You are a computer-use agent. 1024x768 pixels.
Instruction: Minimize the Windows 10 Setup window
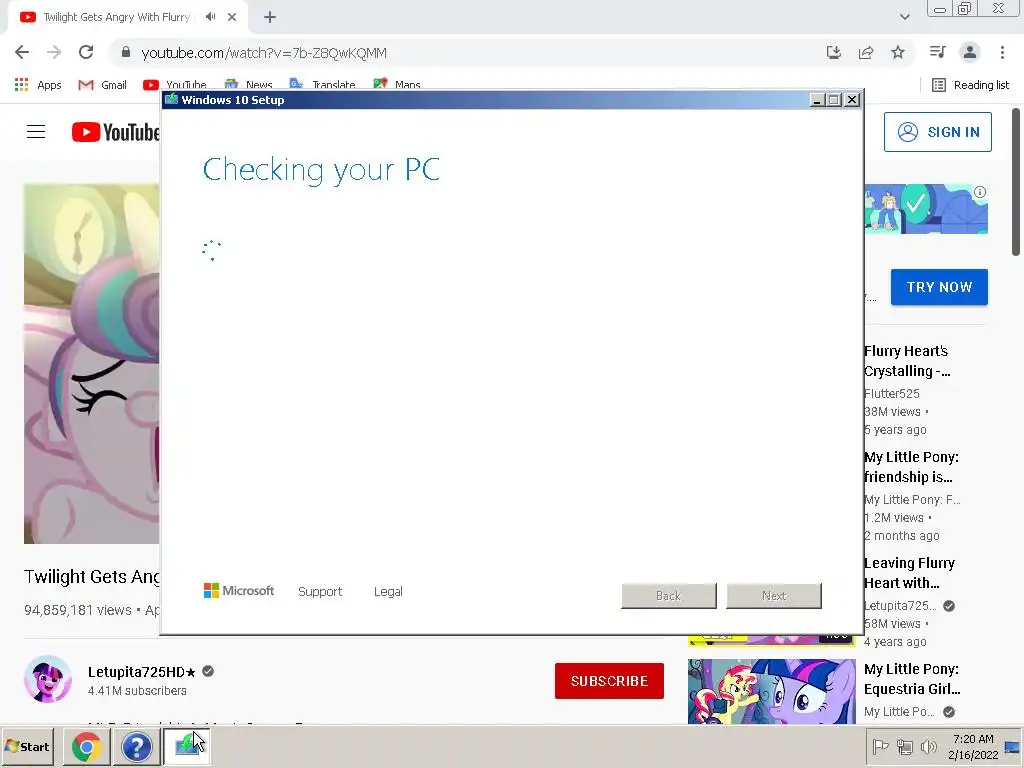(817, 100)
